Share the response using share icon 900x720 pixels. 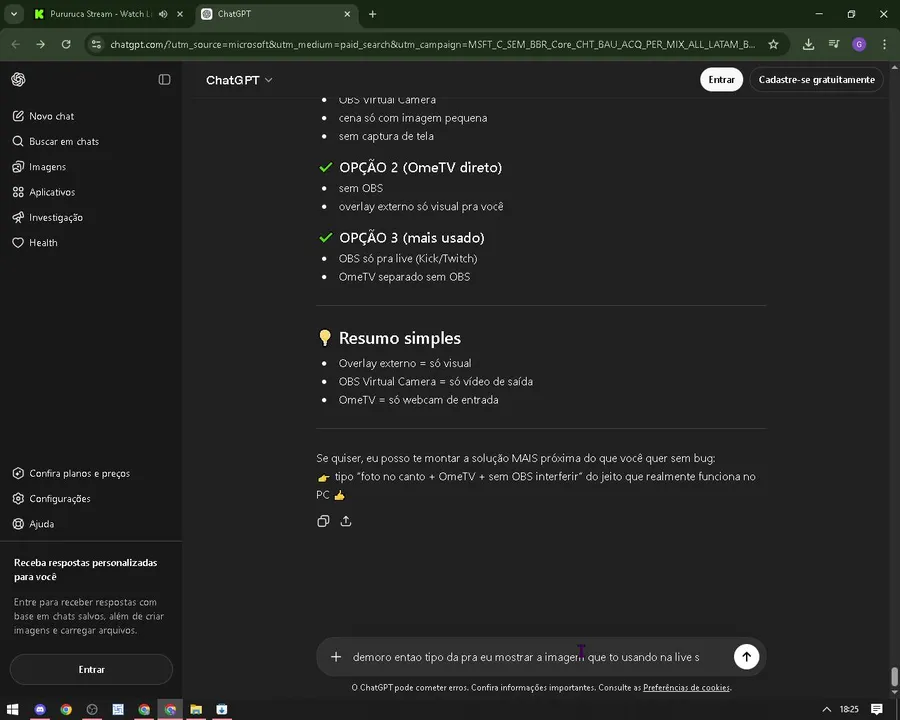346,521
